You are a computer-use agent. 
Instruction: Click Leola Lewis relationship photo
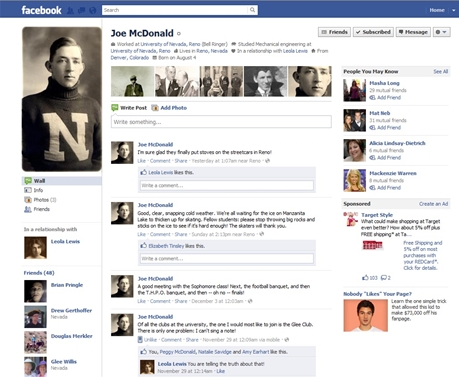coord(35,248)
